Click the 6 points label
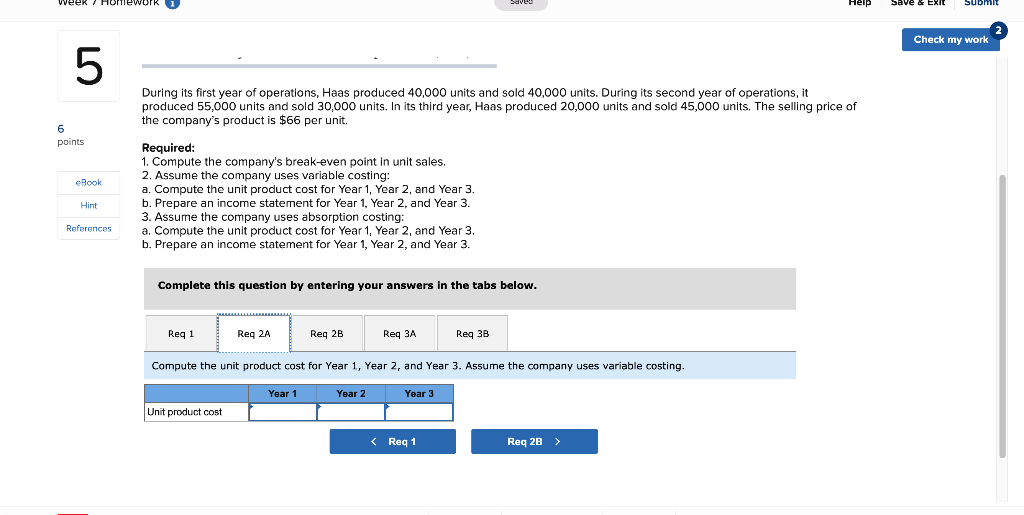This screenshot has width=1024, height=515. coord(70,135)
